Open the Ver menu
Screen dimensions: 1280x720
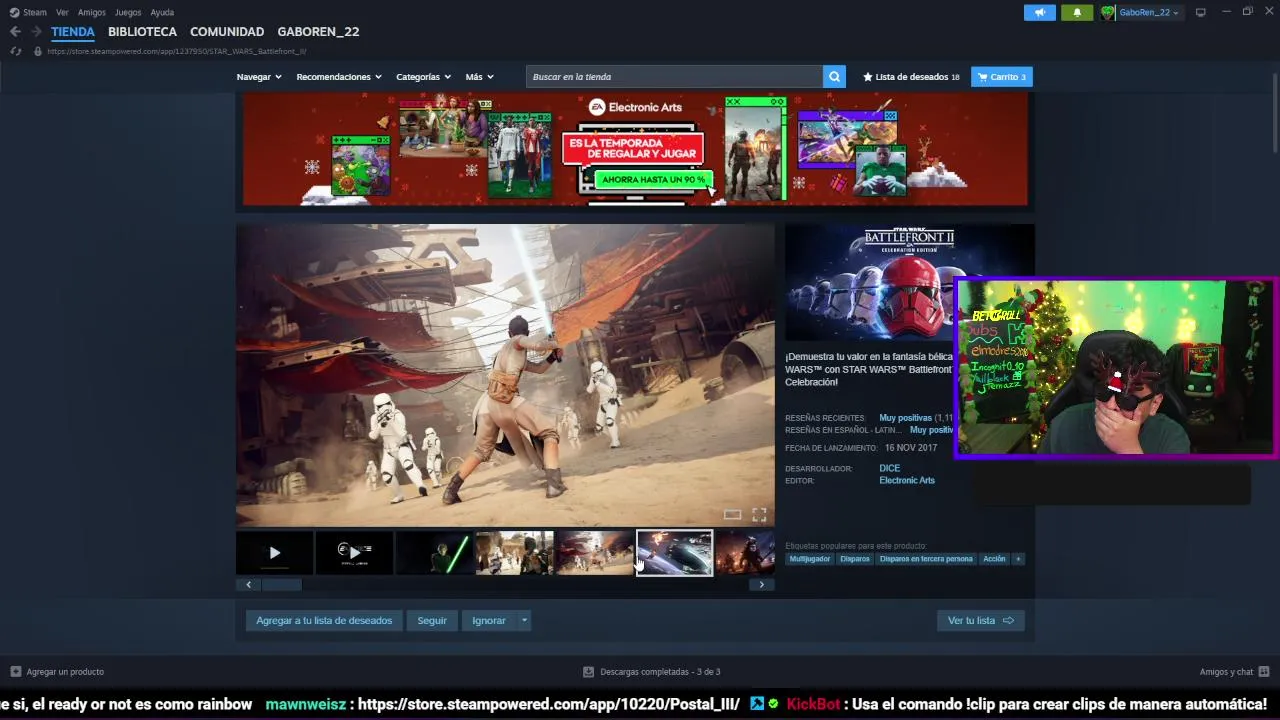click(62, 12)
